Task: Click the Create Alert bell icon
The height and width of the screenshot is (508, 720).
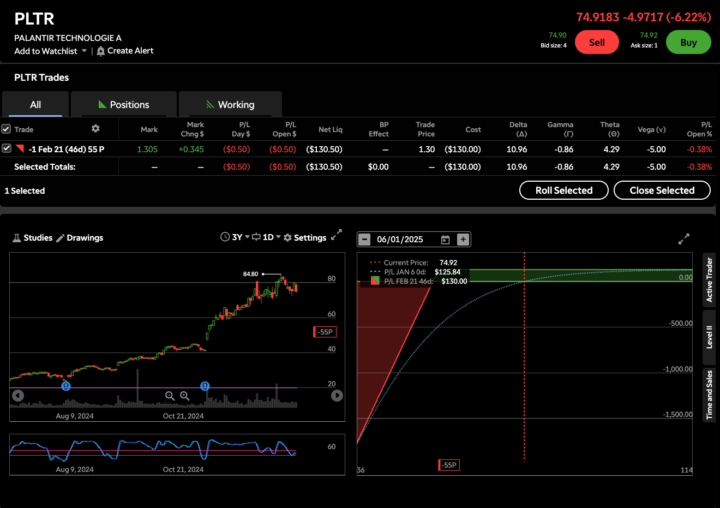Action: (101, 51)
